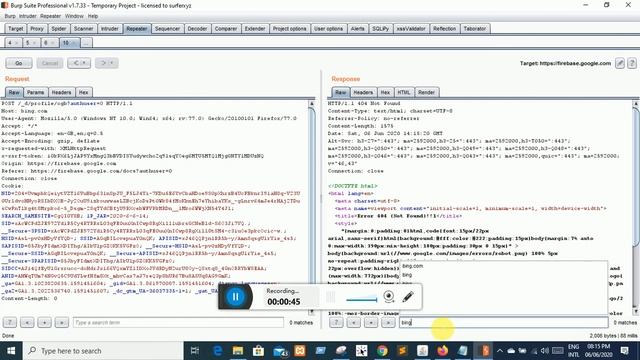Open Task View on the taskbar
The height and width of the screenshot is (360, 640).
(x=195, y=351)
